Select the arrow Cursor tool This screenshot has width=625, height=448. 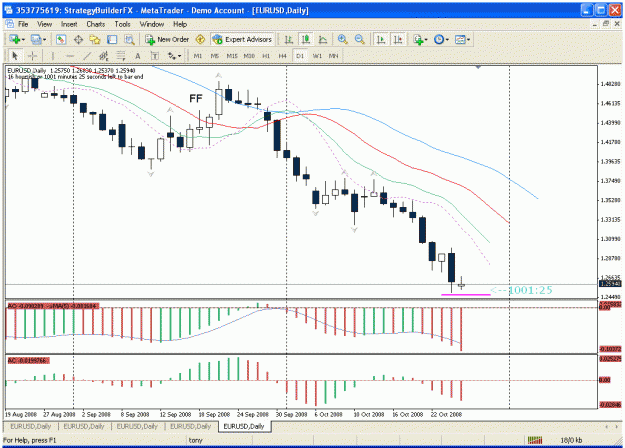(x=15, y=56)
